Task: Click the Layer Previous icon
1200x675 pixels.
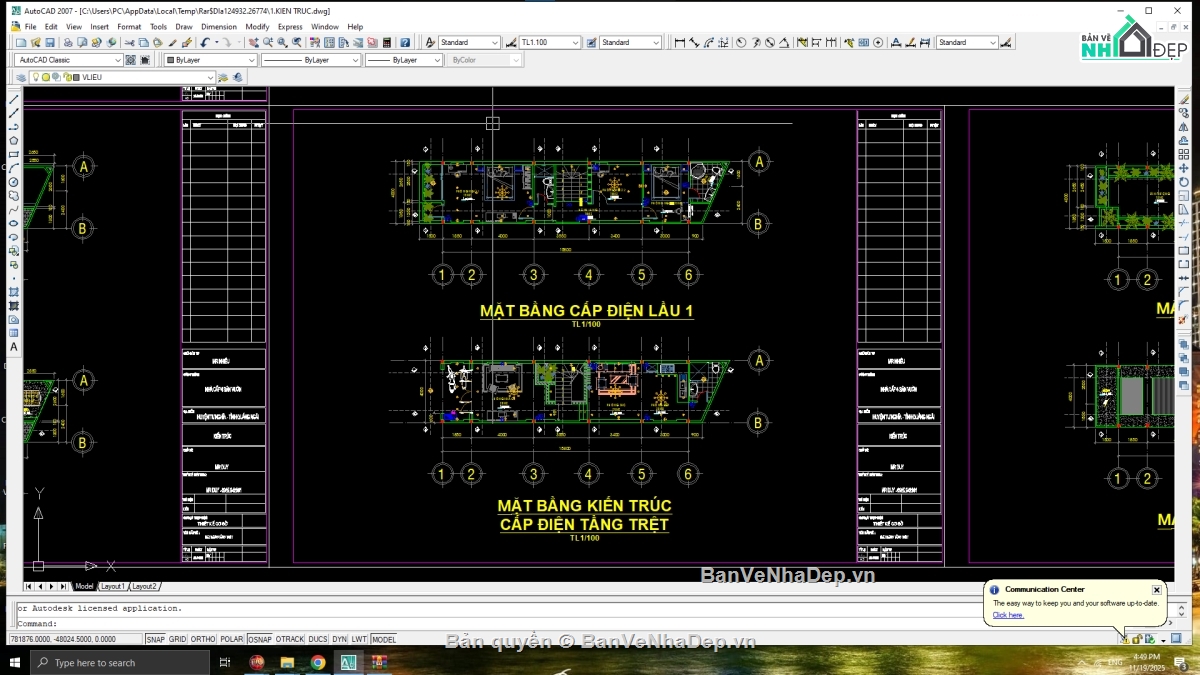Action: 237,77
